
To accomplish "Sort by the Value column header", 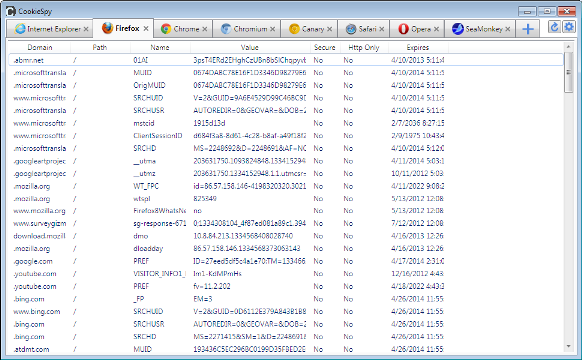I will point(250,48).
